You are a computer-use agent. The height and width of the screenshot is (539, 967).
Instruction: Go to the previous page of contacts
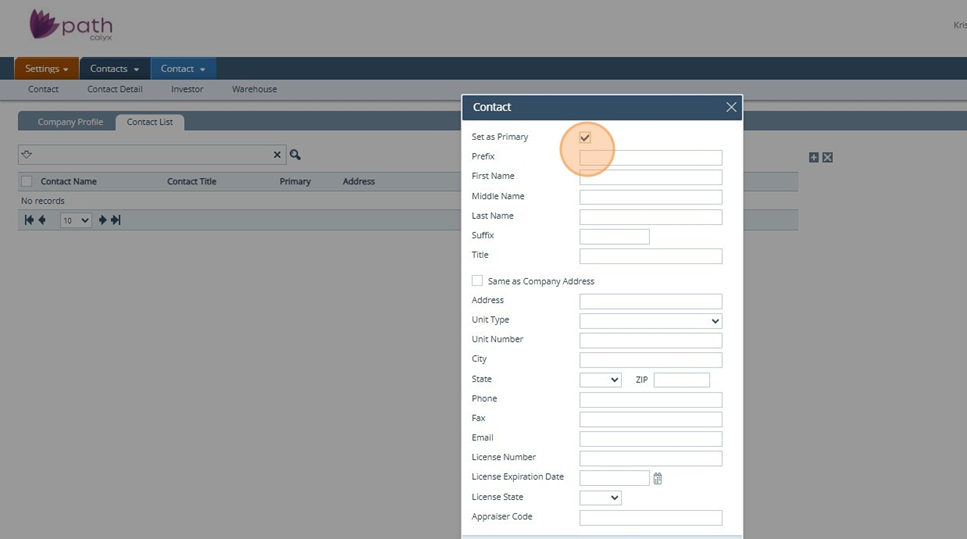pyautogui.click(x=42, y=220)
